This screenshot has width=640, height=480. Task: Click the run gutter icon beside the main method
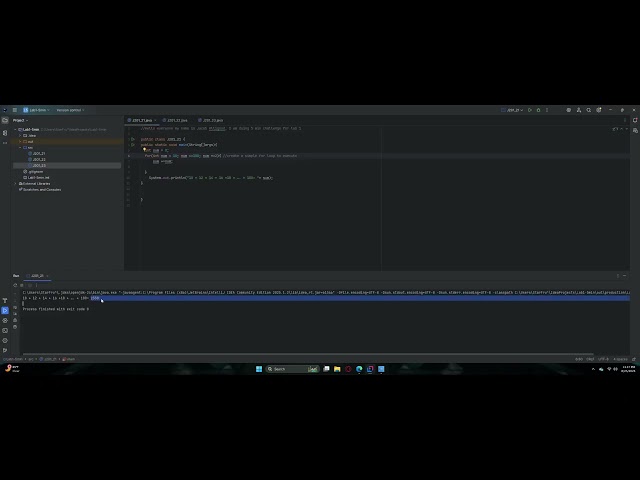tap(133, 145)
